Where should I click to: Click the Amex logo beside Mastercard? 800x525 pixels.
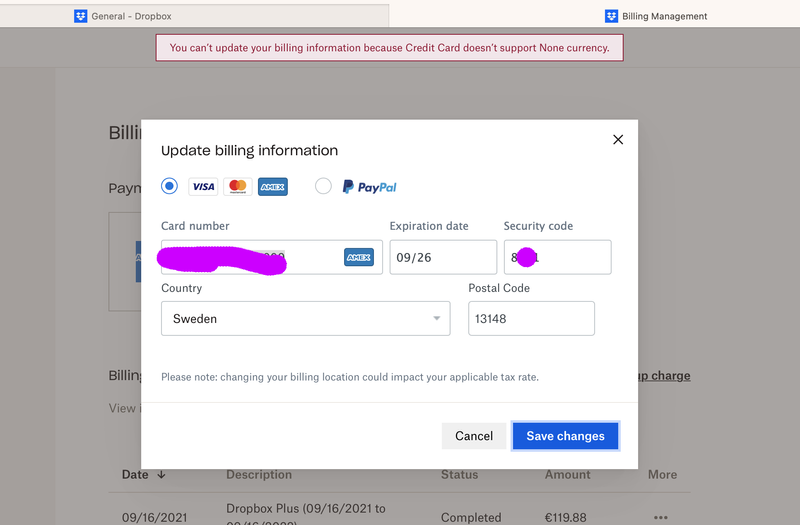272,187
